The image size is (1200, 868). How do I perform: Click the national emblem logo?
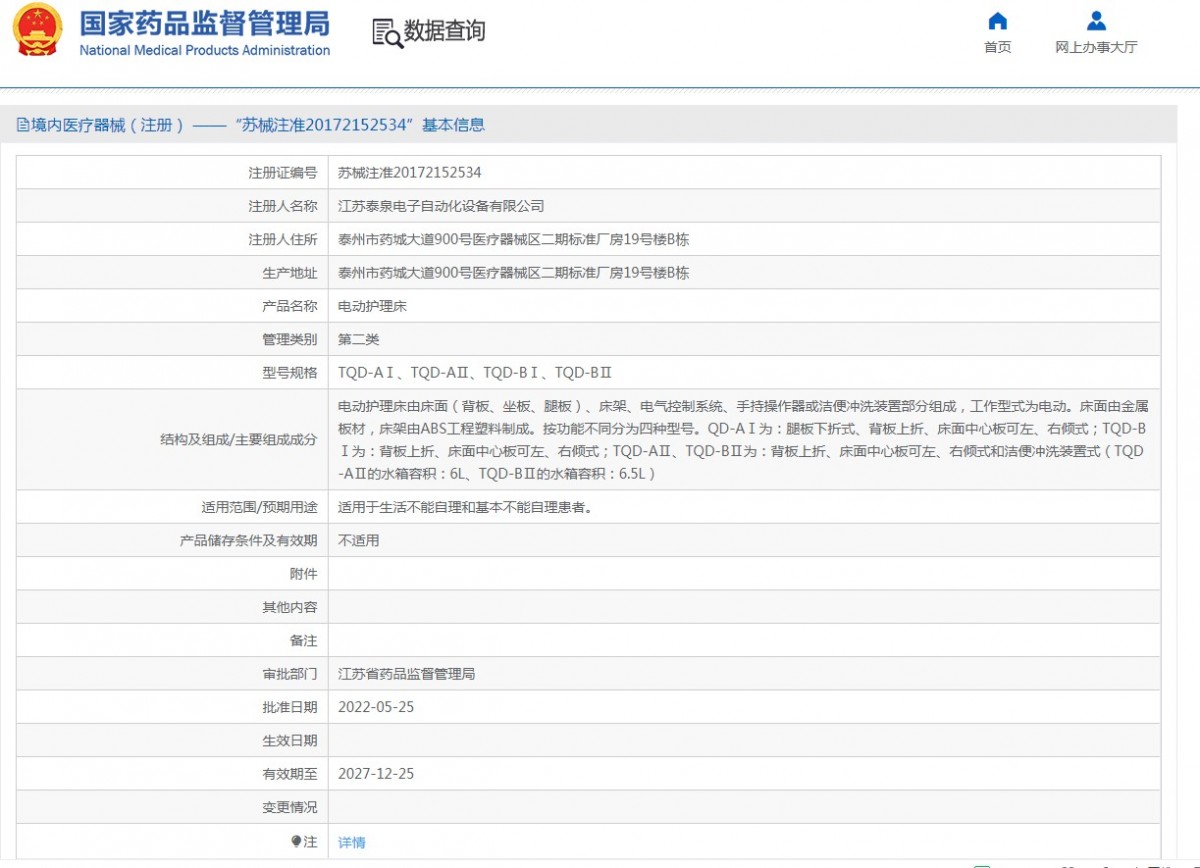[x=37, y=30]
